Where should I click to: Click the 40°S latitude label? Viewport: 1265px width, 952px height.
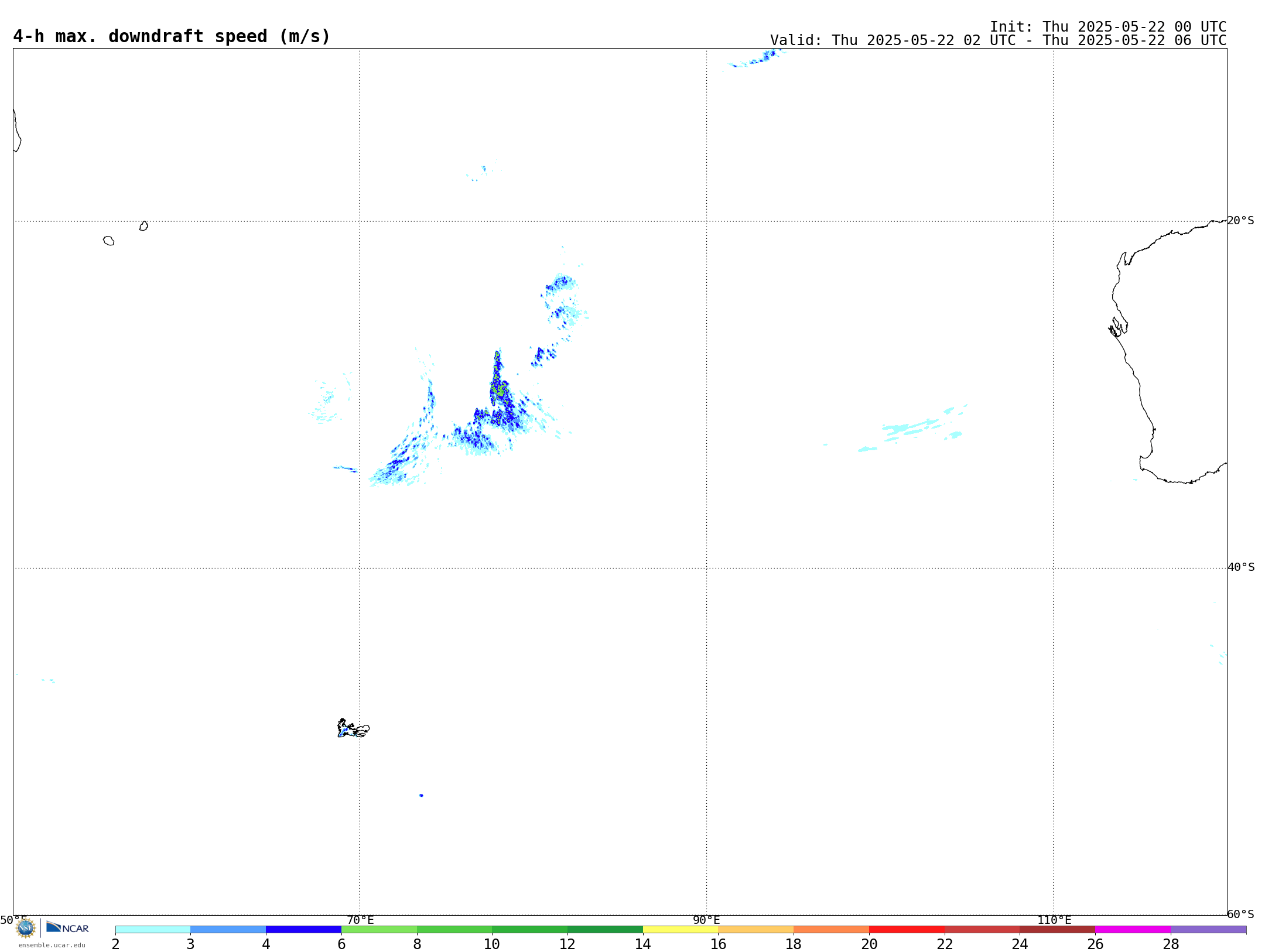pyautogui.click(x=1241, y=567)
